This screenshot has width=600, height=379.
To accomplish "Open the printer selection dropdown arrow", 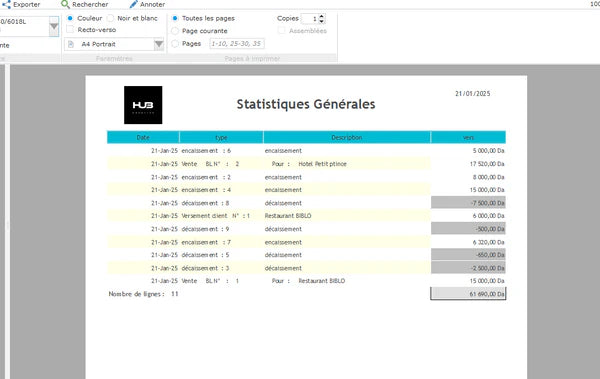I will click(54, 27).
